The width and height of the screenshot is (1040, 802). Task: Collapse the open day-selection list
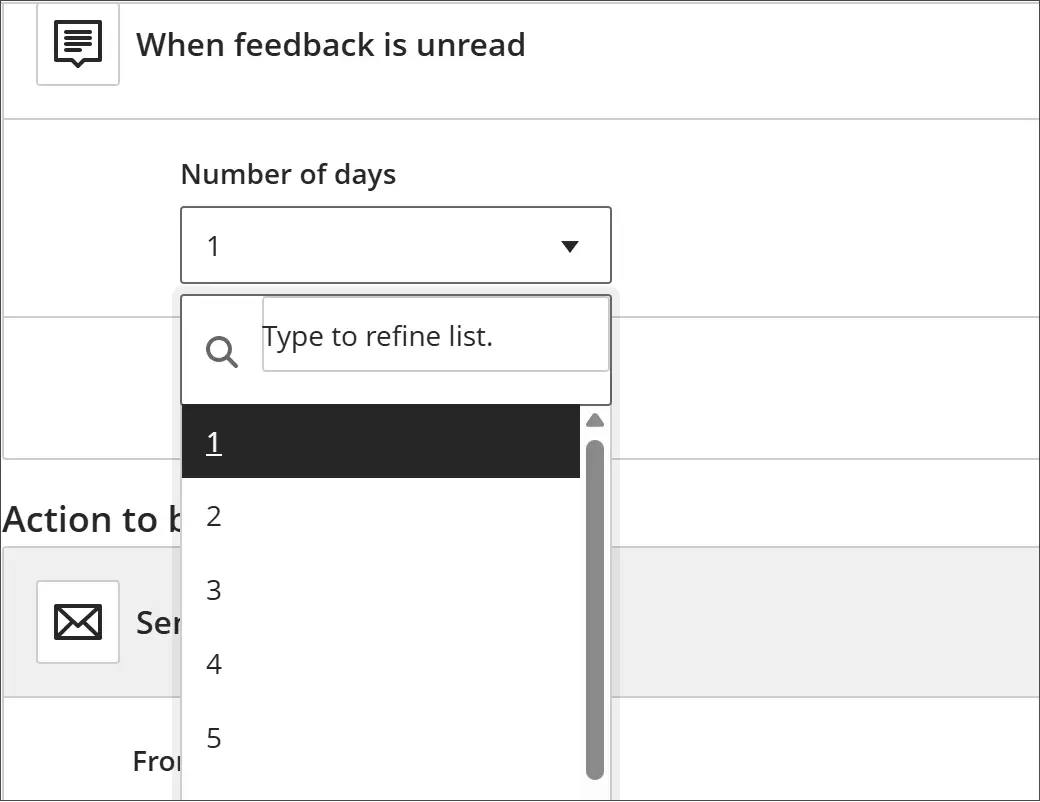point(569,244)
